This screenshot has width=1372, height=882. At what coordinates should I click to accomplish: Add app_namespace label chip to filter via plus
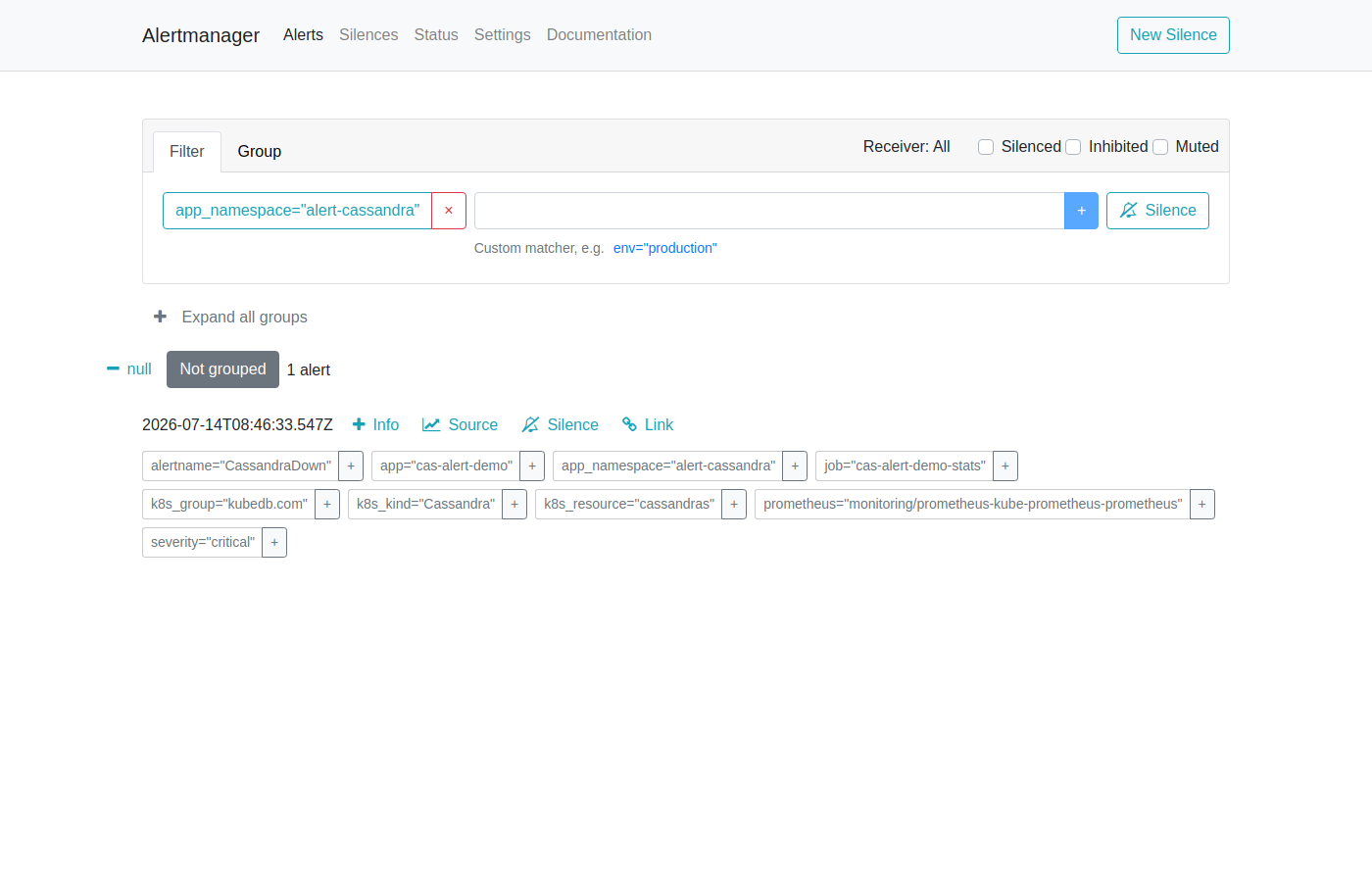coord(795,466)
